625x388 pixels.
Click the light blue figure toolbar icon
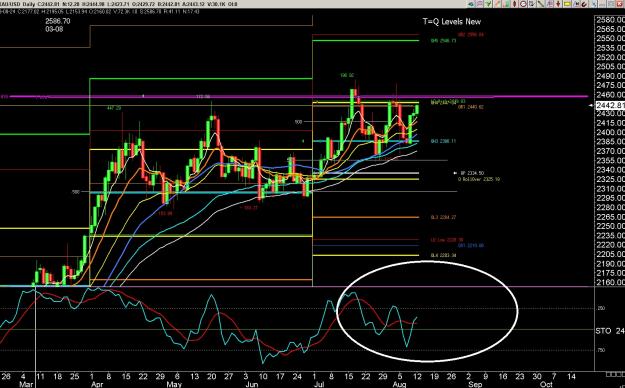(x=594, y=4)
